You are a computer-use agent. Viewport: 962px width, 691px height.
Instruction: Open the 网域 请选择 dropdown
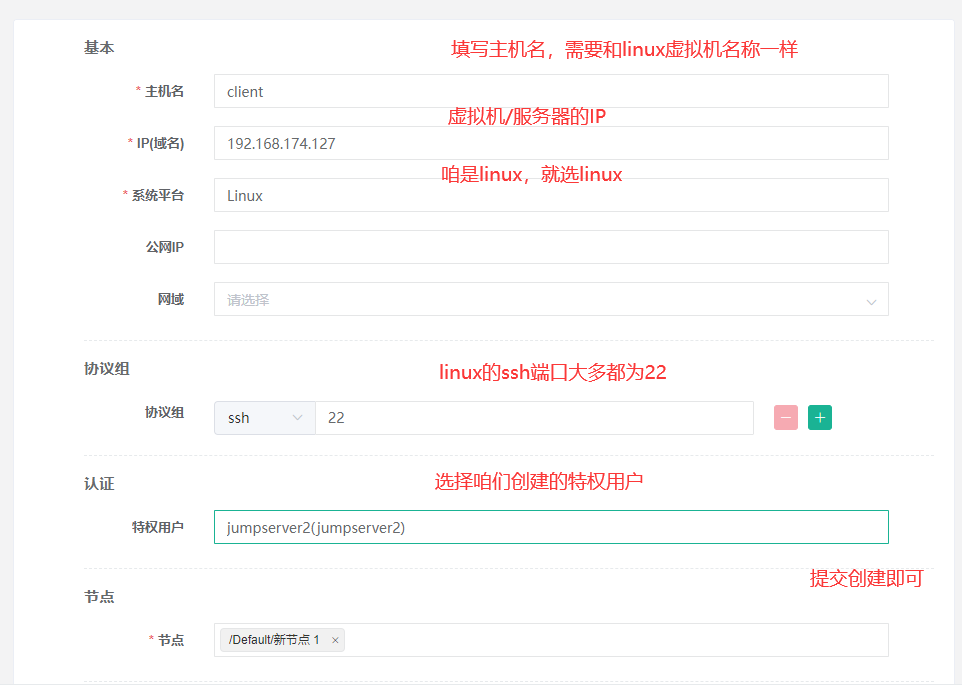point(550,298)
